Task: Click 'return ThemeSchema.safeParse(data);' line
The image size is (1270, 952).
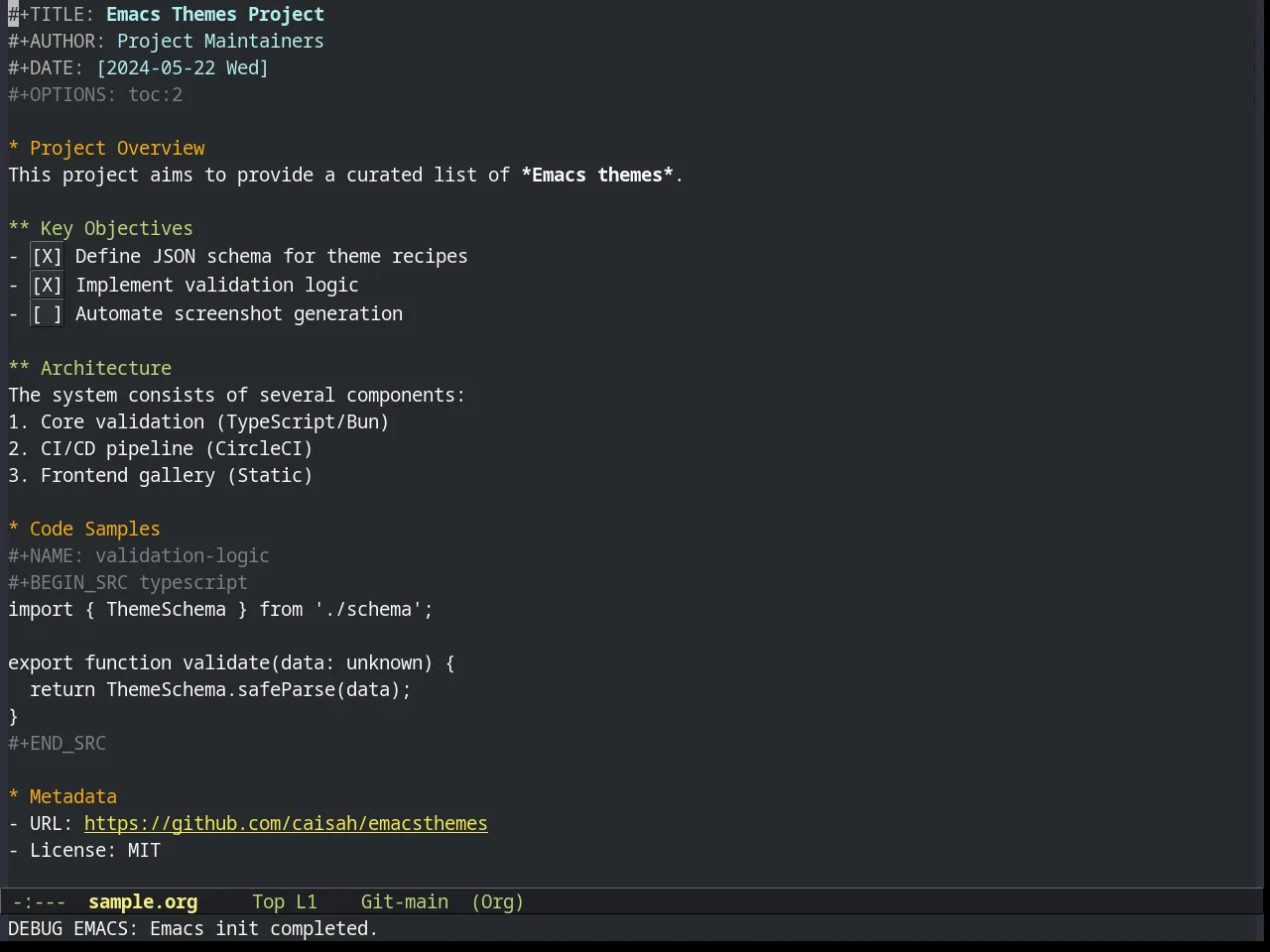Action: [x=220, y=689]
